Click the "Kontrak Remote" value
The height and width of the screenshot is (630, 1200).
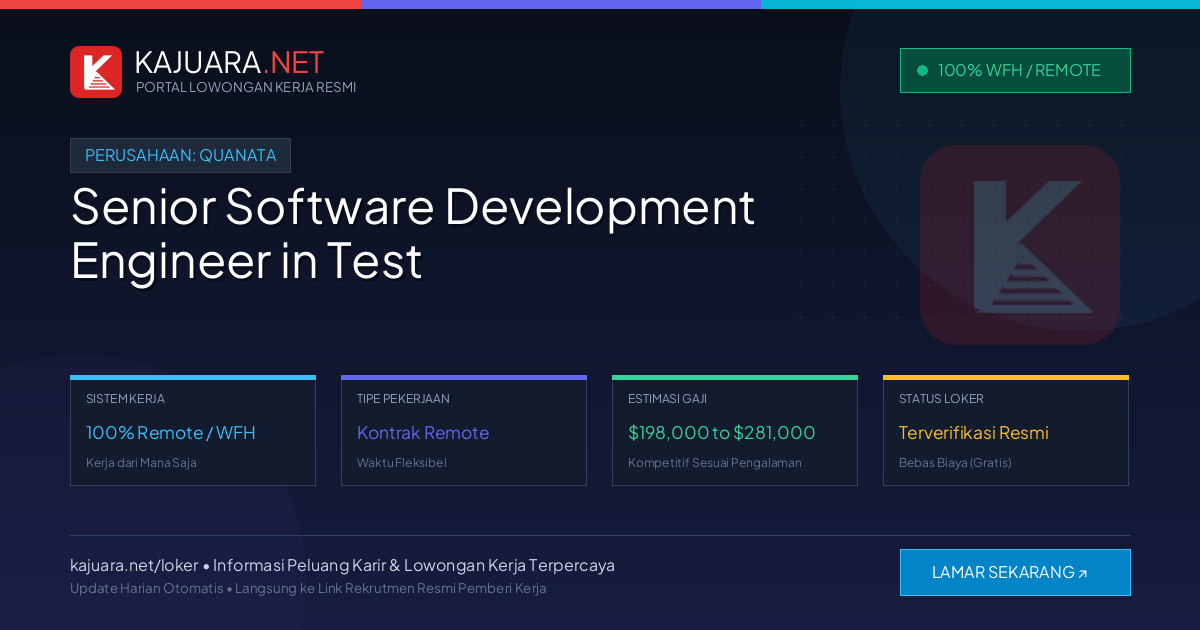[x=423, y=433]
